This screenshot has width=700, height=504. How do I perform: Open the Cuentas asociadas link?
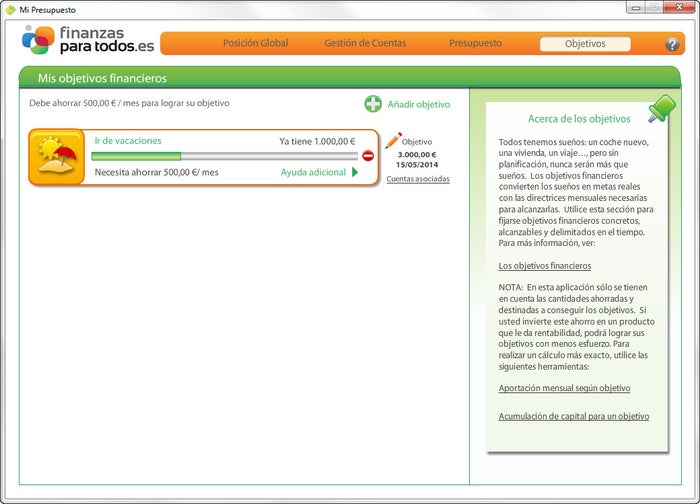(x=418, y=179)
